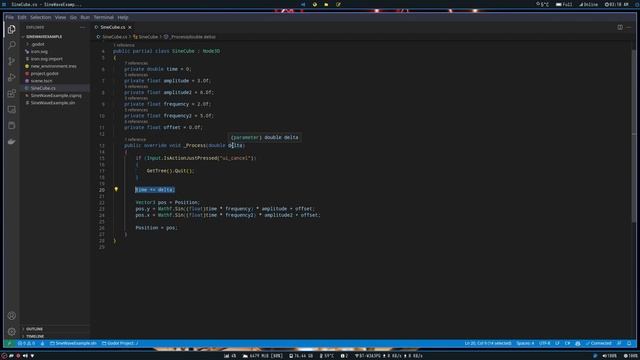Open errors and warnings count in status bar
The height and width of the screenshot is (360, 640).
(27, 343)
